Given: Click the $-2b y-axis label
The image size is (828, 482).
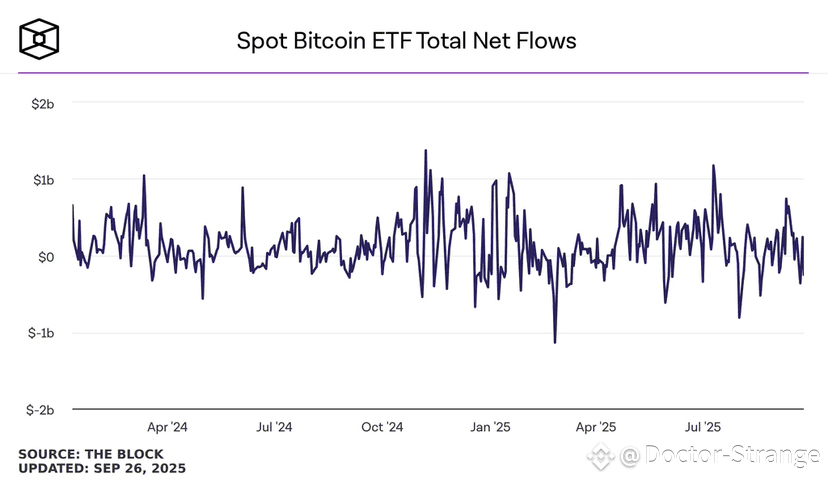Looking at the screenshot, I should point(40,410).
